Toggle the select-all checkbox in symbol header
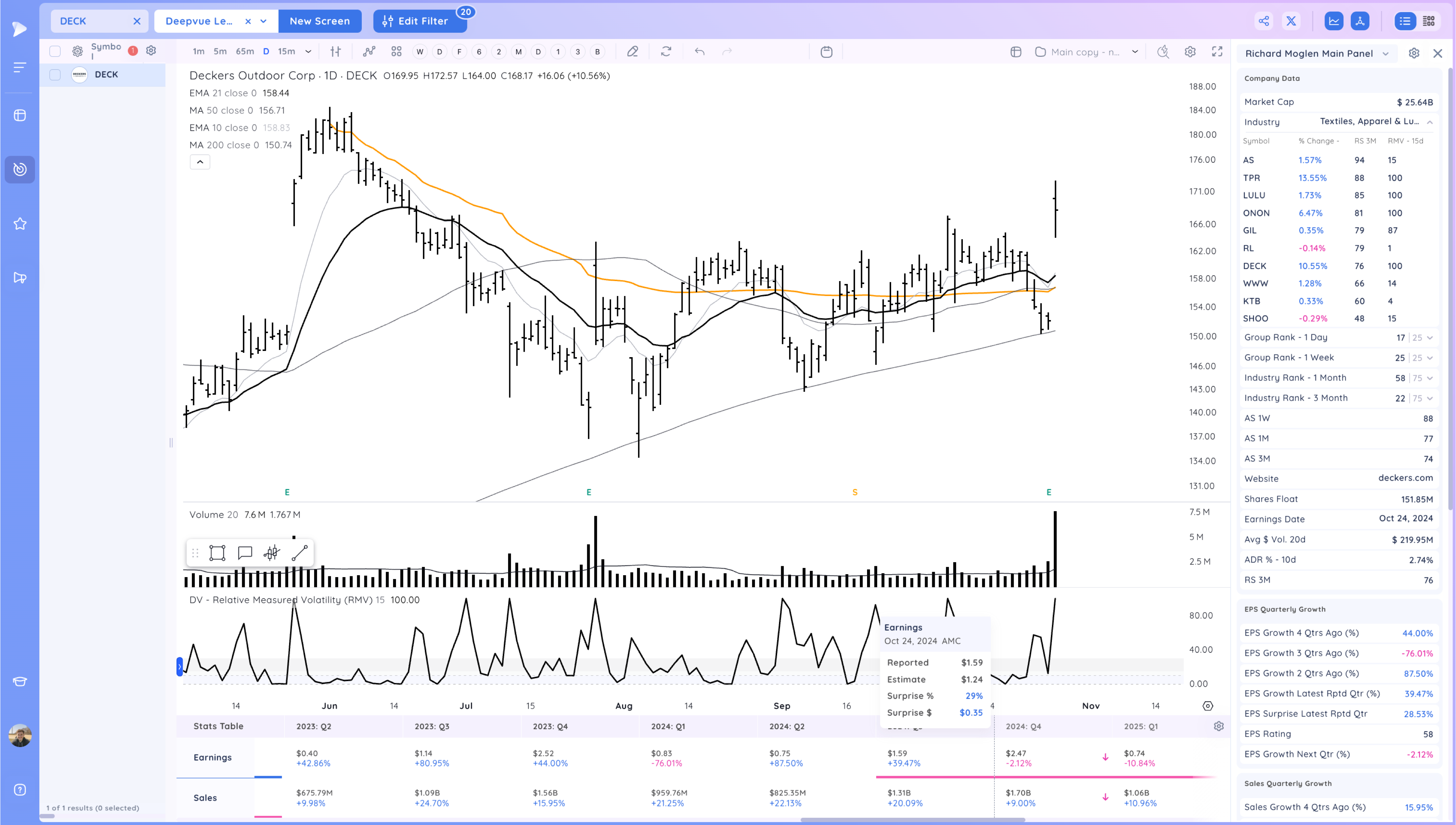 pos(55,51)
